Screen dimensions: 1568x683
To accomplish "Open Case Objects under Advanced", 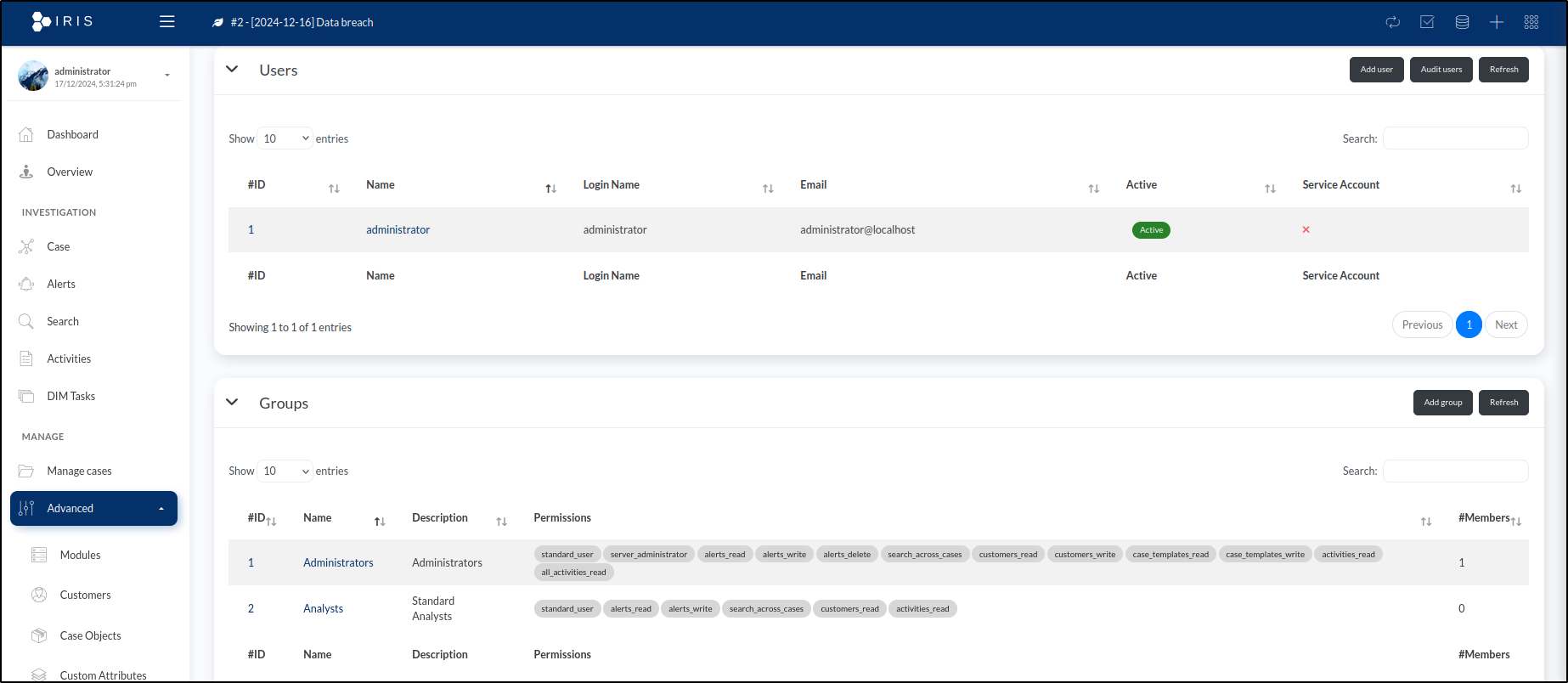I will point(90,635).
